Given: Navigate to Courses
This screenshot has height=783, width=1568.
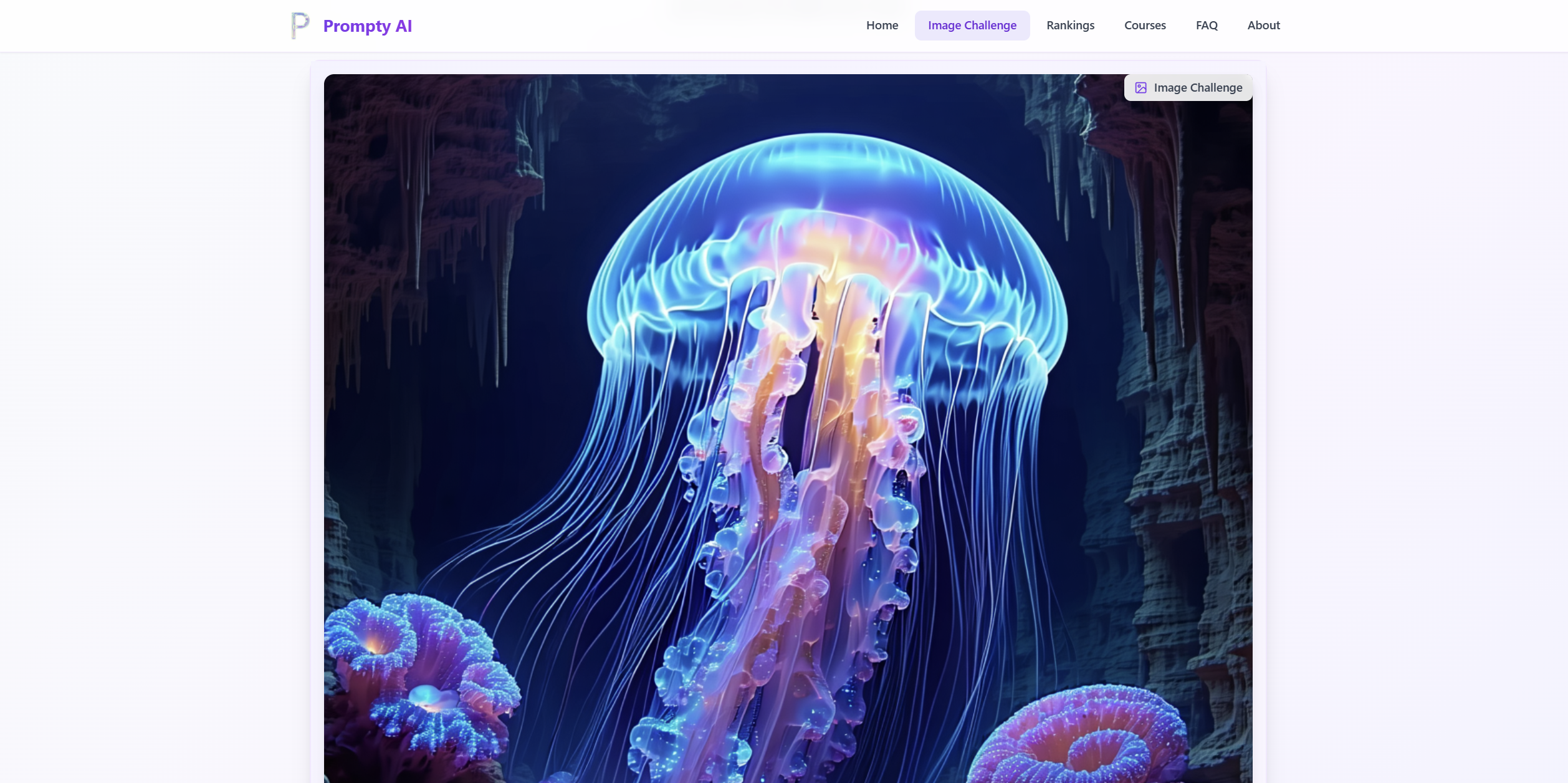Looking at the screenshot, I should point(1145,26).
